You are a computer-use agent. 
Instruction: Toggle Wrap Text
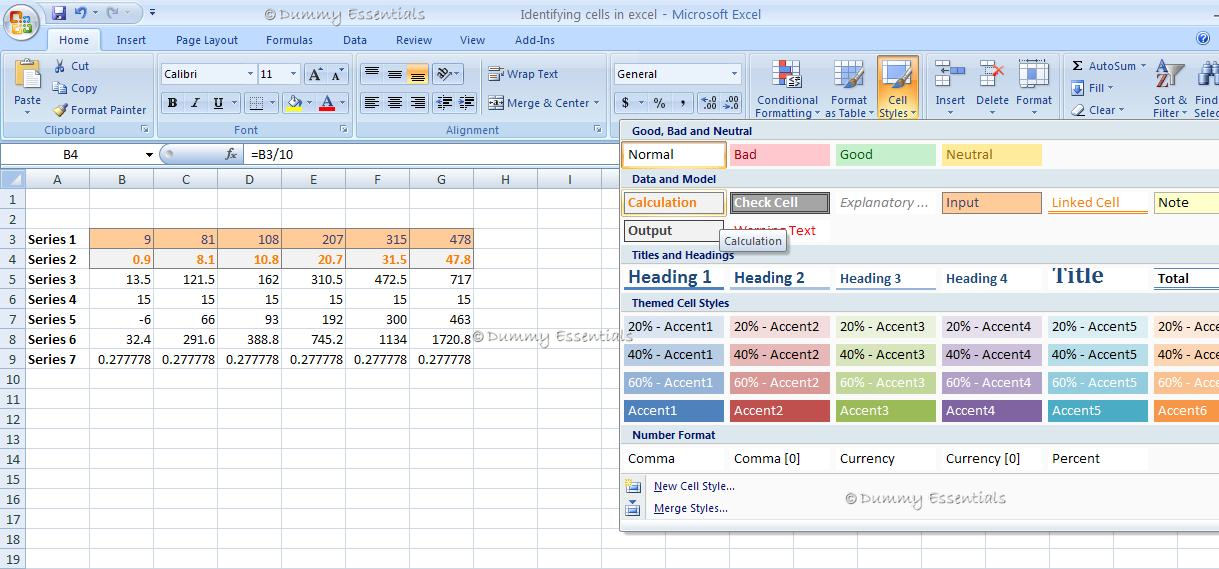(523, 74)
